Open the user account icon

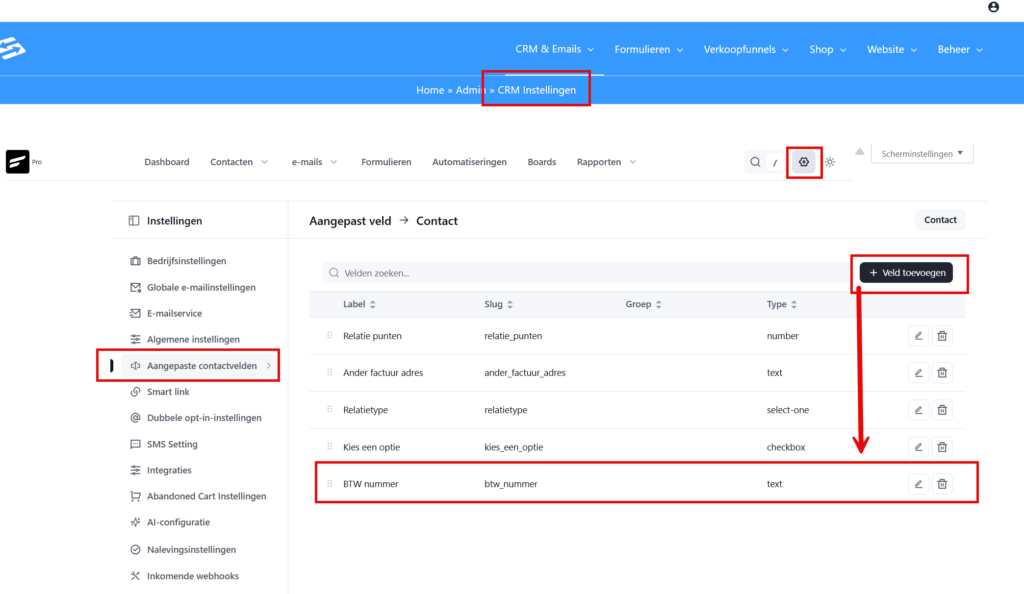(993, 7)
